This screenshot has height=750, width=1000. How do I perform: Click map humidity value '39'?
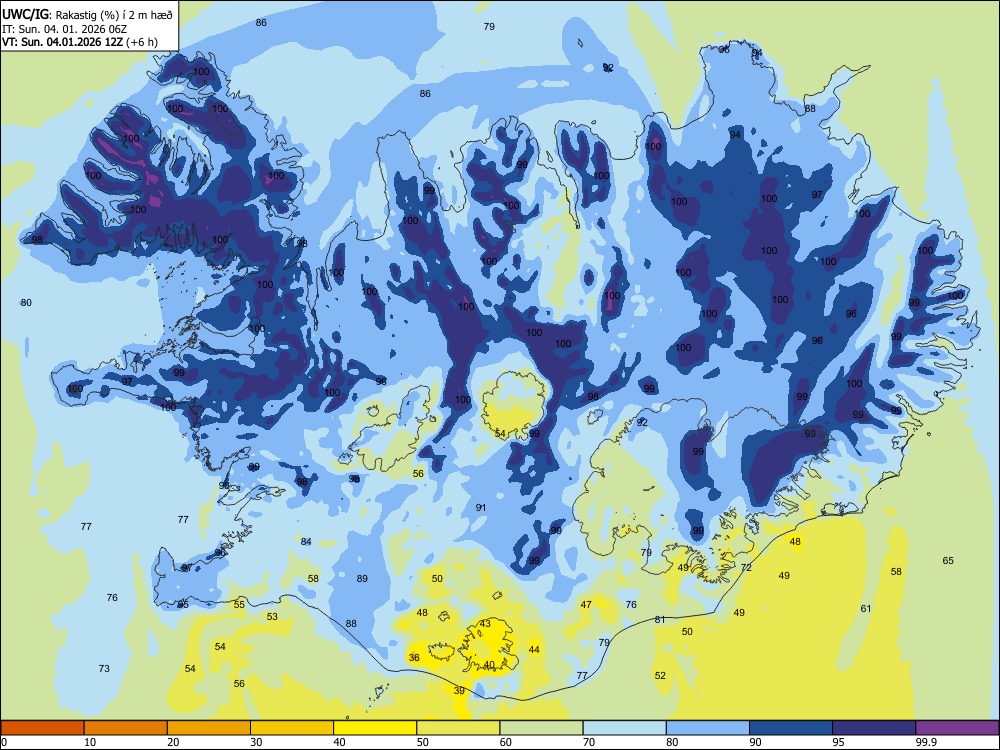[459, 690]
